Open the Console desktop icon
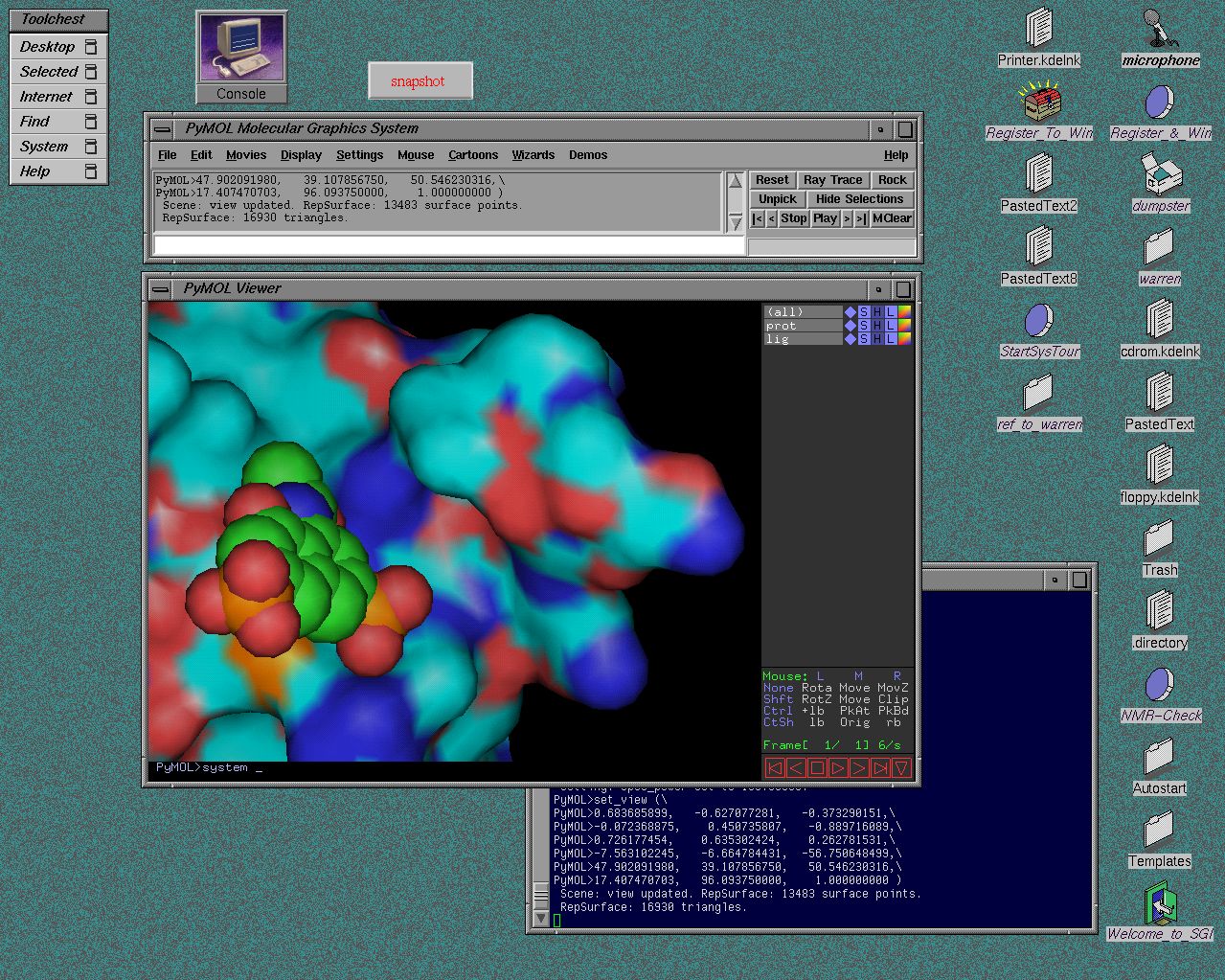Viewport: 1225px width, 980px height. pos(241,57)
